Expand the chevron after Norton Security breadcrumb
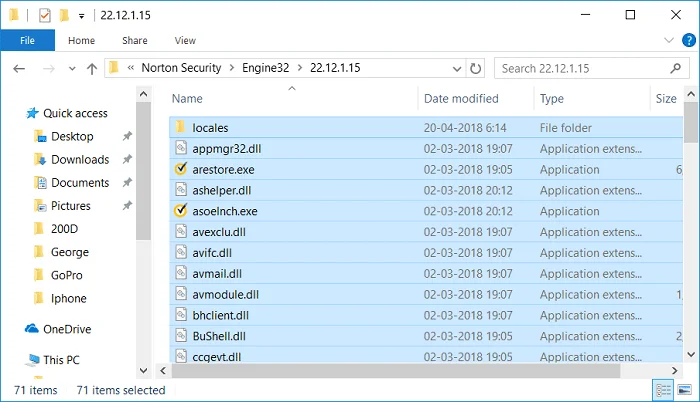 232,68
